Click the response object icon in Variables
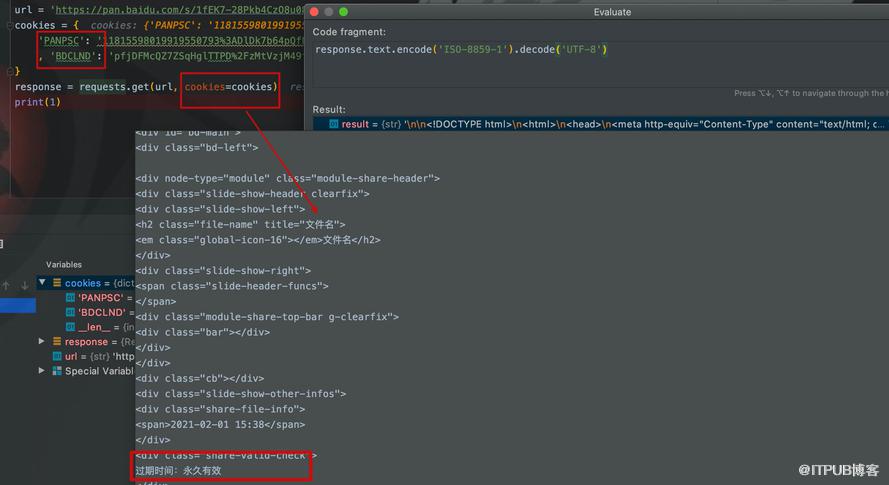 coord(57,341)
